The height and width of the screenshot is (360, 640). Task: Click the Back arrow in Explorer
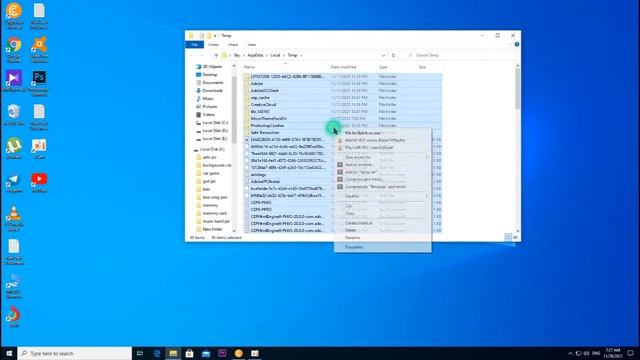[191, 55]
